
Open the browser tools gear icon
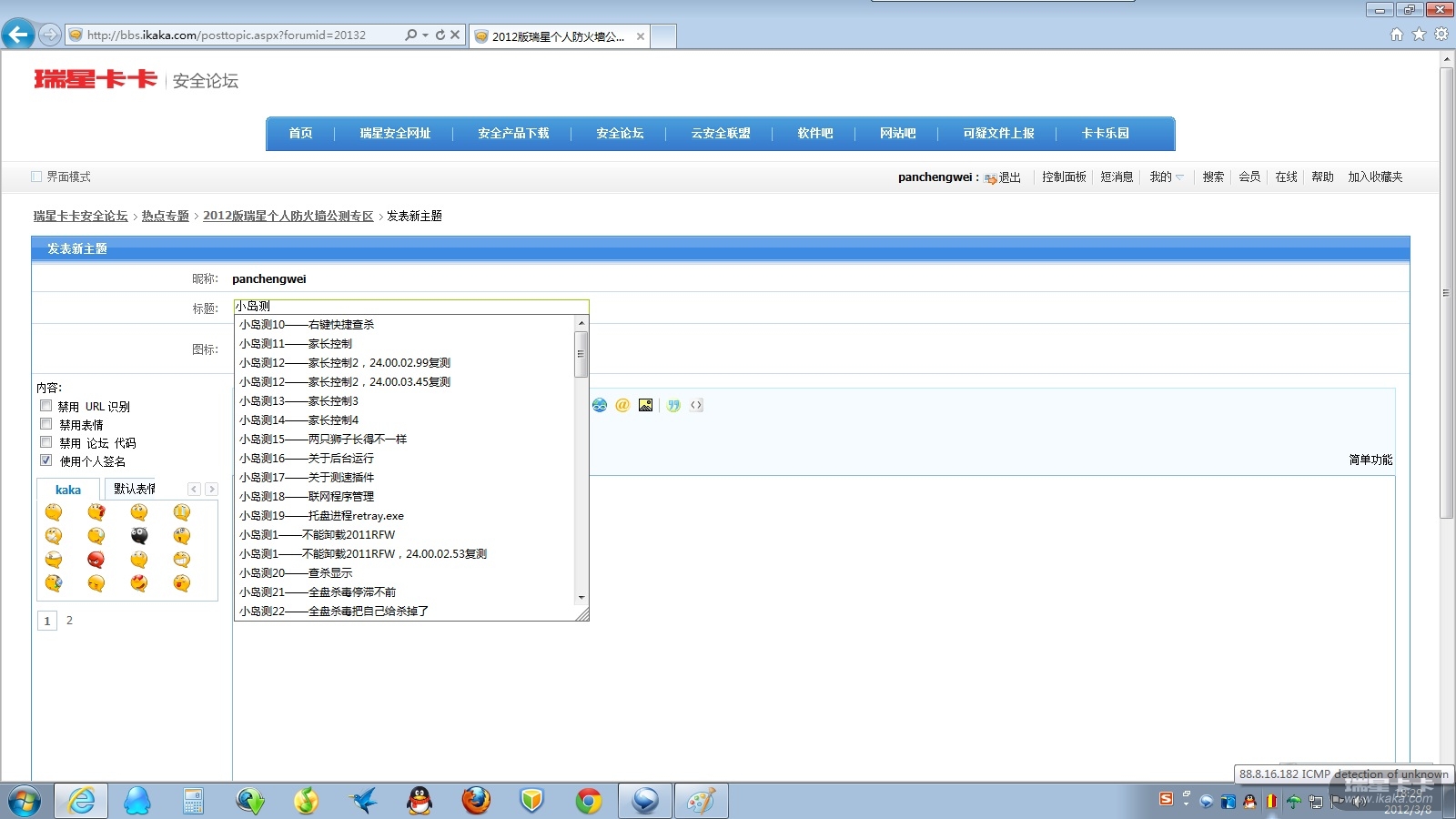(x=1441, y=35)
